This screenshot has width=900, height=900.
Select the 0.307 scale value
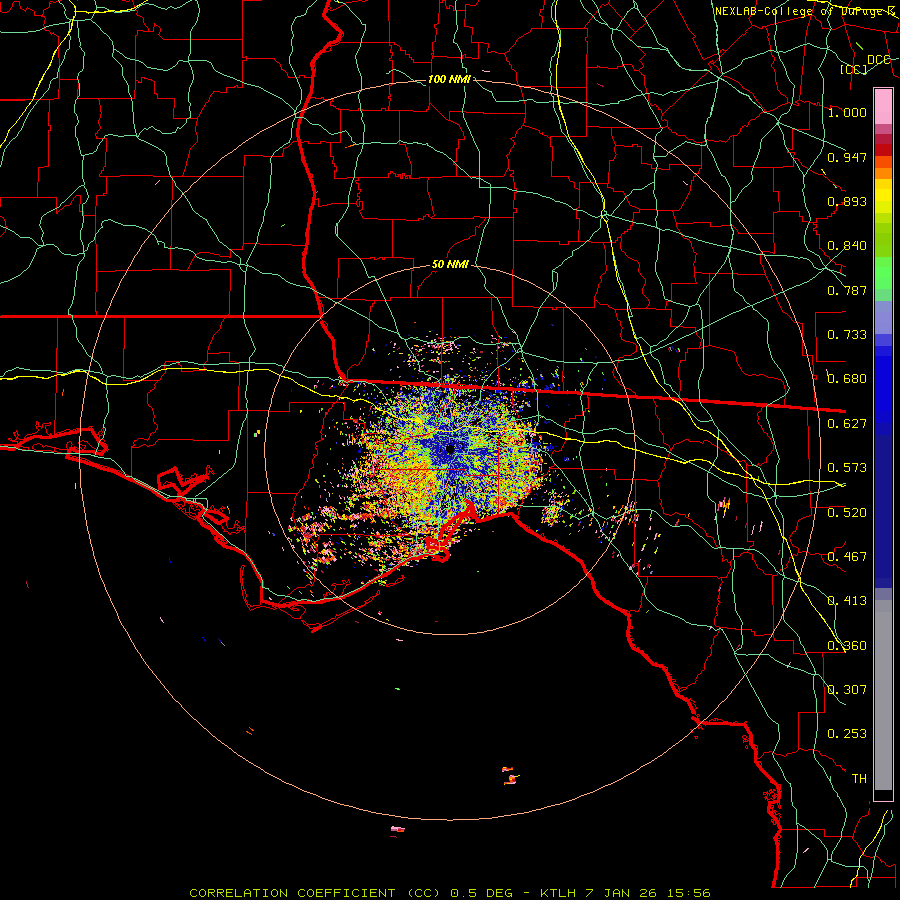[x=847, y=690]
